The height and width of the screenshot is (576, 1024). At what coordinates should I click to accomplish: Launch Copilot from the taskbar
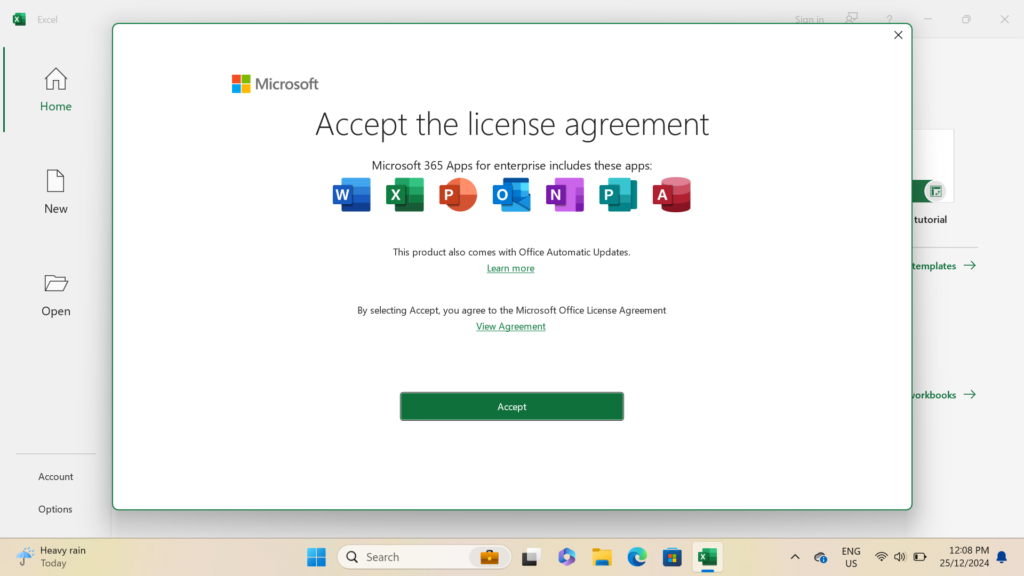(x=566, y=557)
